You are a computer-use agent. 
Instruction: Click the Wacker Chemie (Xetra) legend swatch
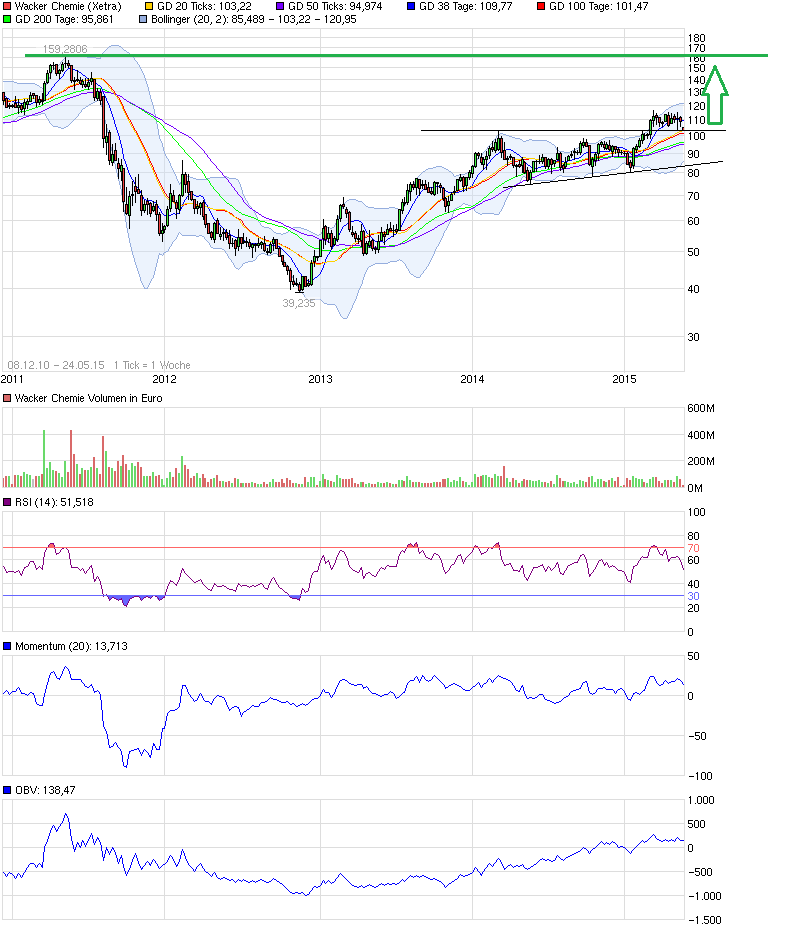[x=8, y=6]
